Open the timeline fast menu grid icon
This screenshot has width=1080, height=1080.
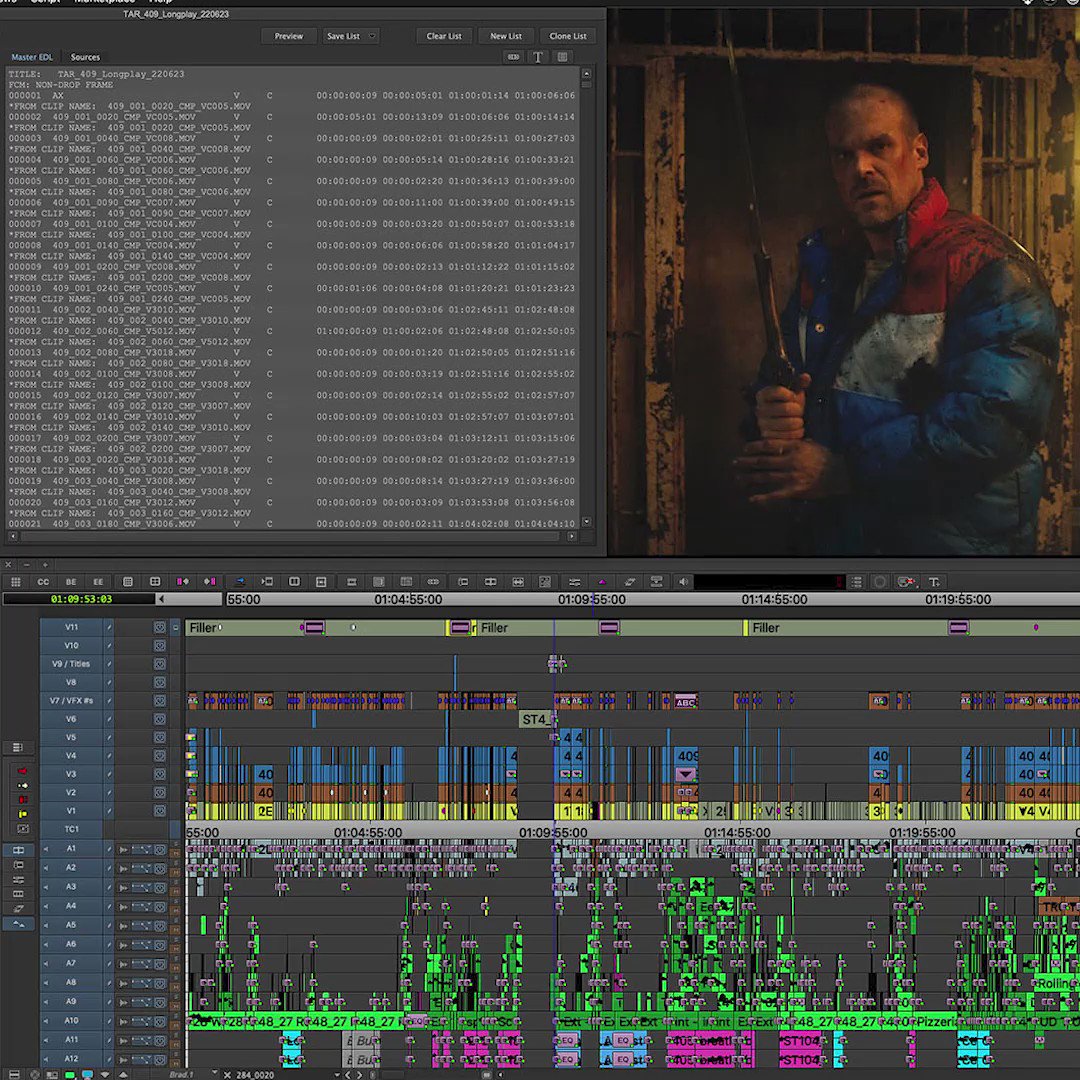tap(16, 582)
